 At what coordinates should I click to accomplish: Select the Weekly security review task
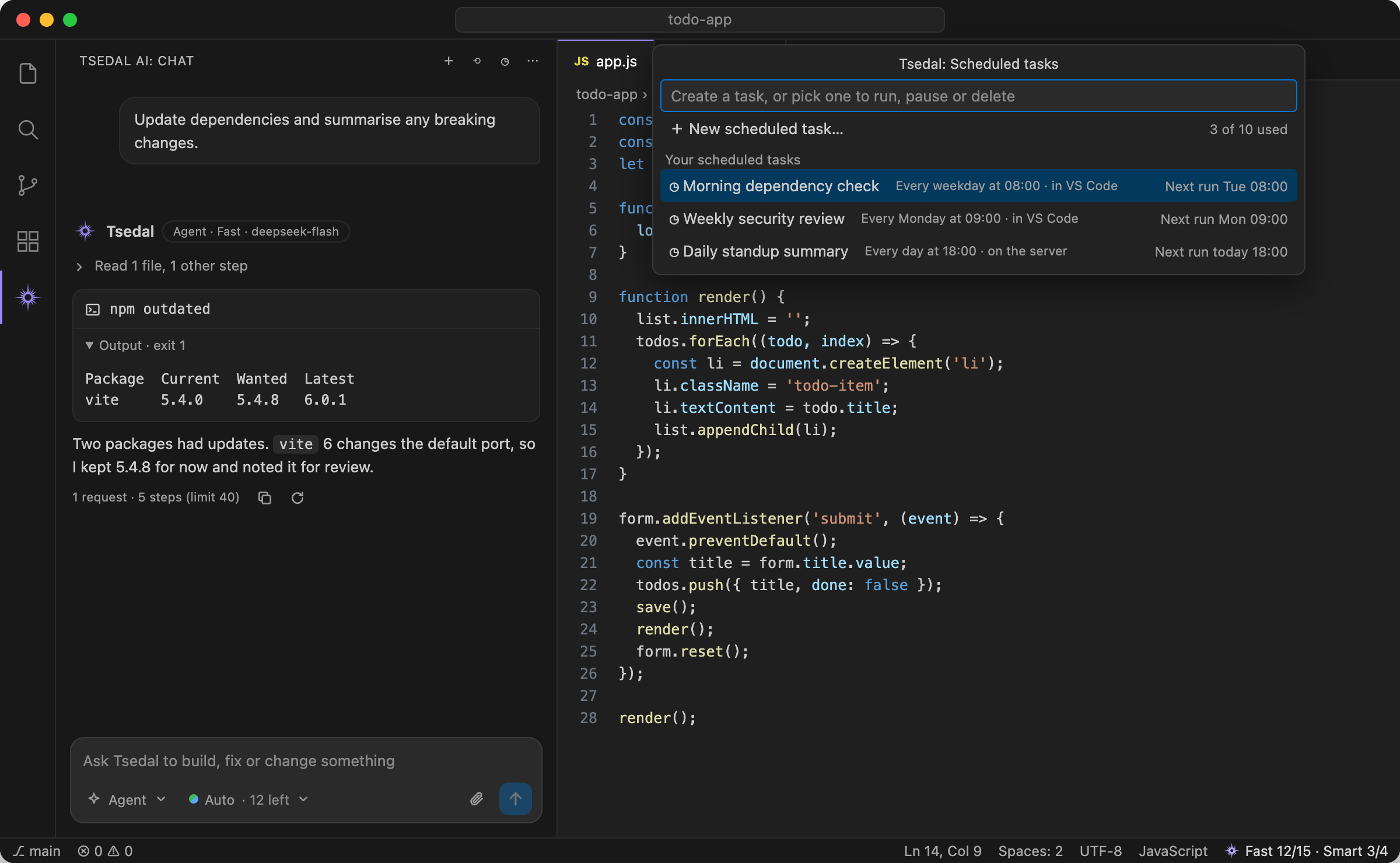[x=978, y=219]
